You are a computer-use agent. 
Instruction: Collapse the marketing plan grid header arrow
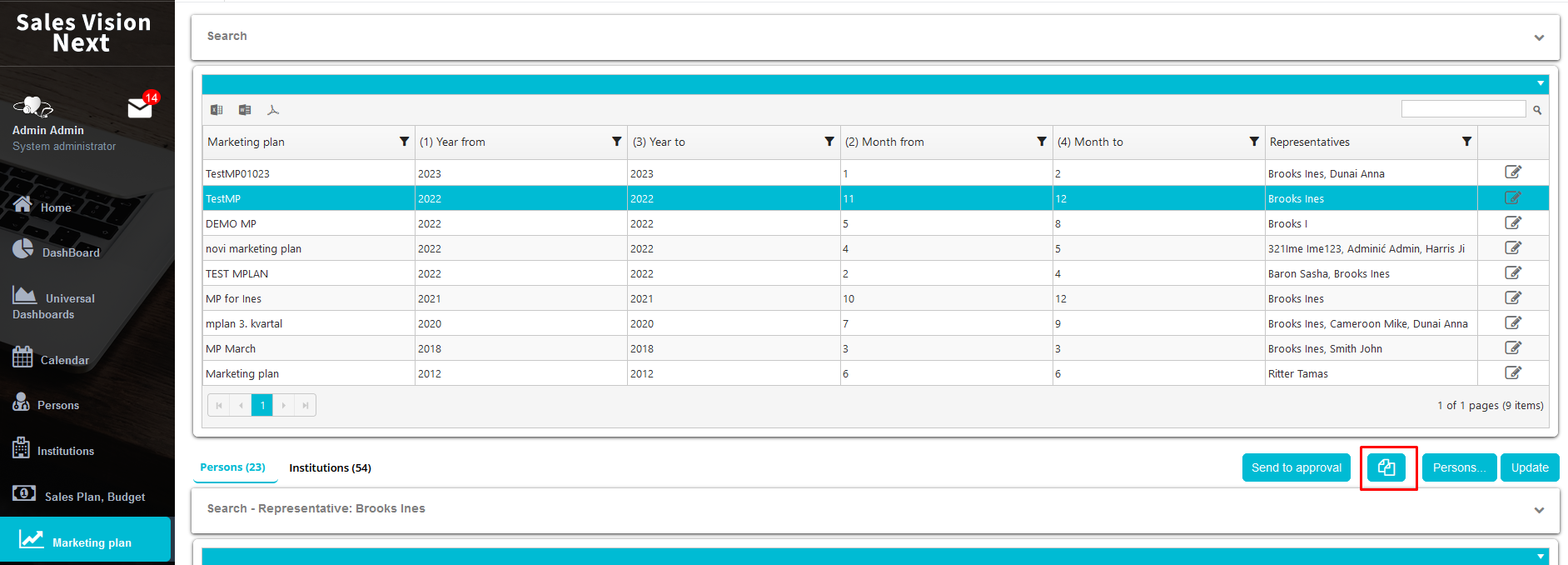pos(1541,83)
